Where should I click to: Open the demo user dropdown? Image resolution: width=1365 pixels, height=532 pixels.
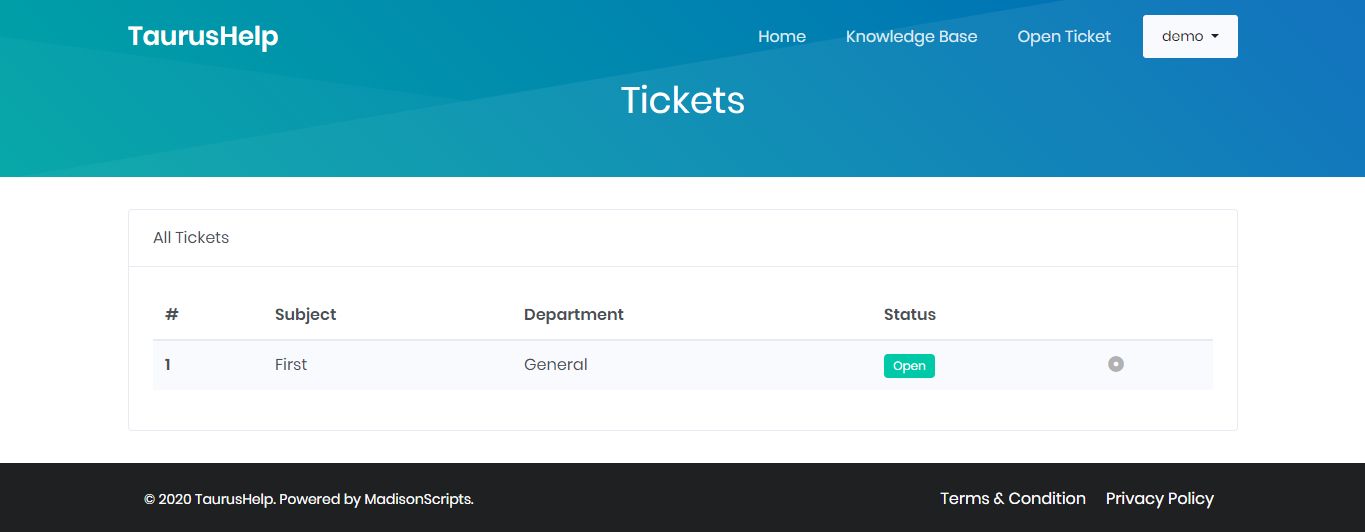coord(1190,36)
